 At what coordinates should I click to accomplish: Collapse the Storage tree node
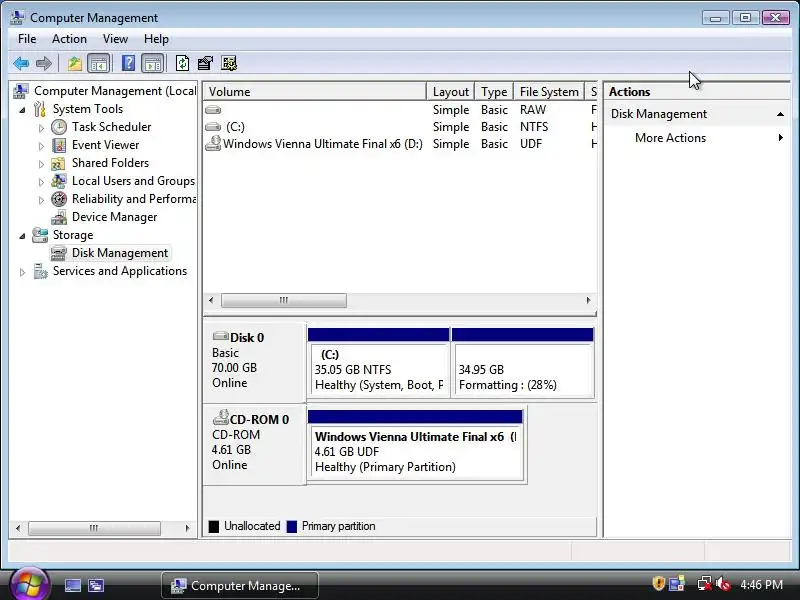click(22, 236)
